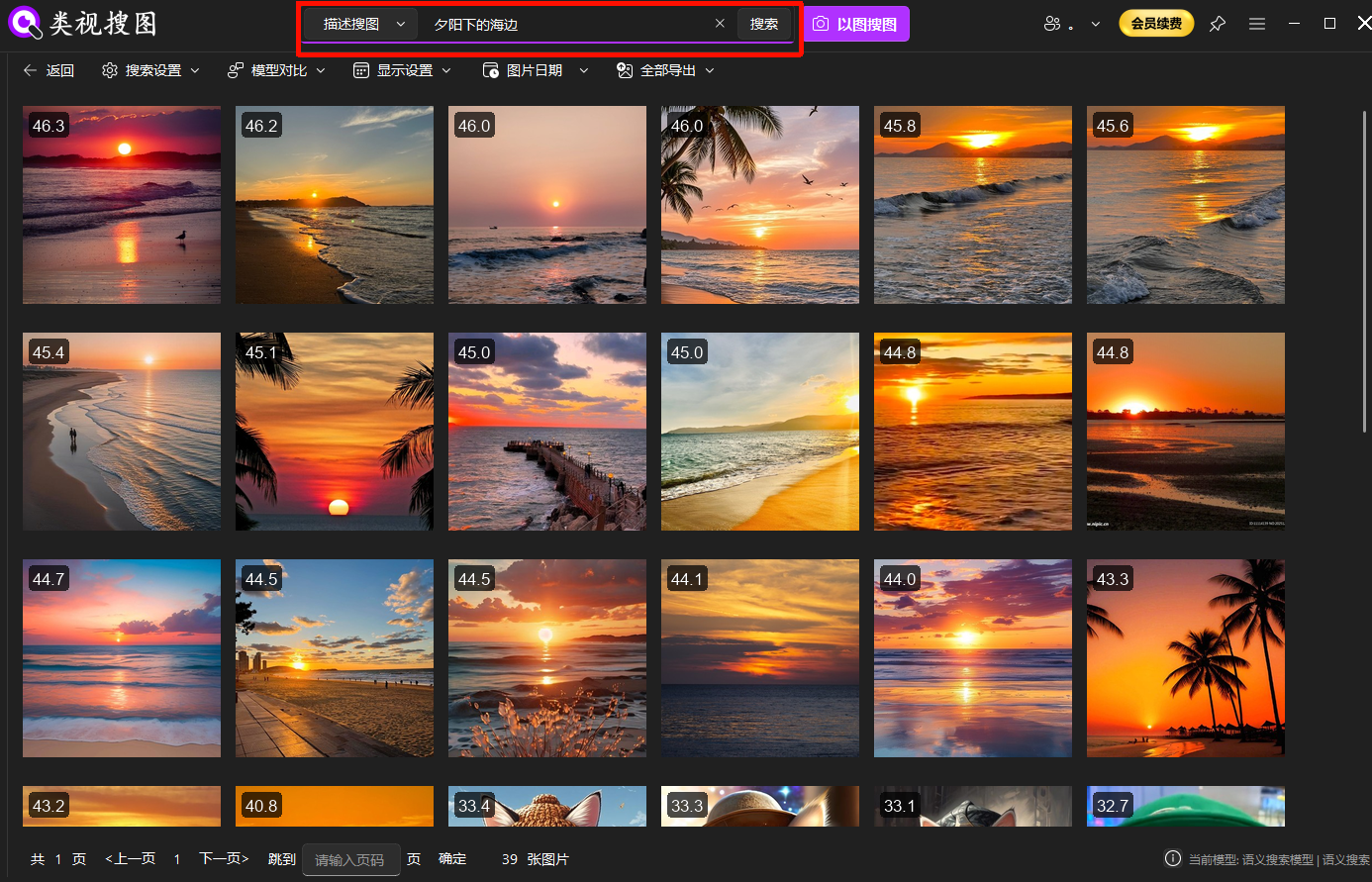The image size is (1372, 882).
Task: Click the 会员续费 membership button
Action: (1156, 22)
